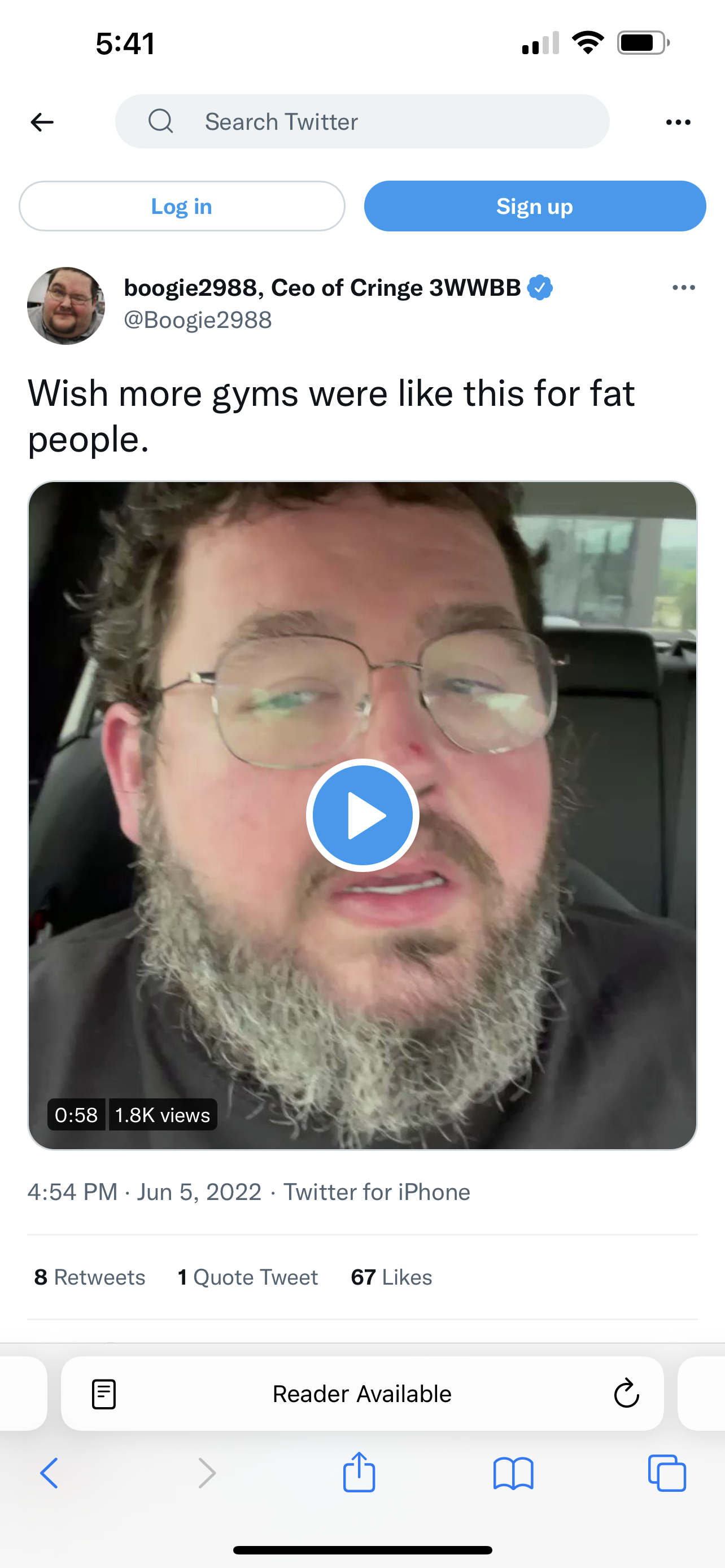Screen dimensions: 725x1568
Task: Open boogie2988's profile avatar
Action: (x=65, y=305)
